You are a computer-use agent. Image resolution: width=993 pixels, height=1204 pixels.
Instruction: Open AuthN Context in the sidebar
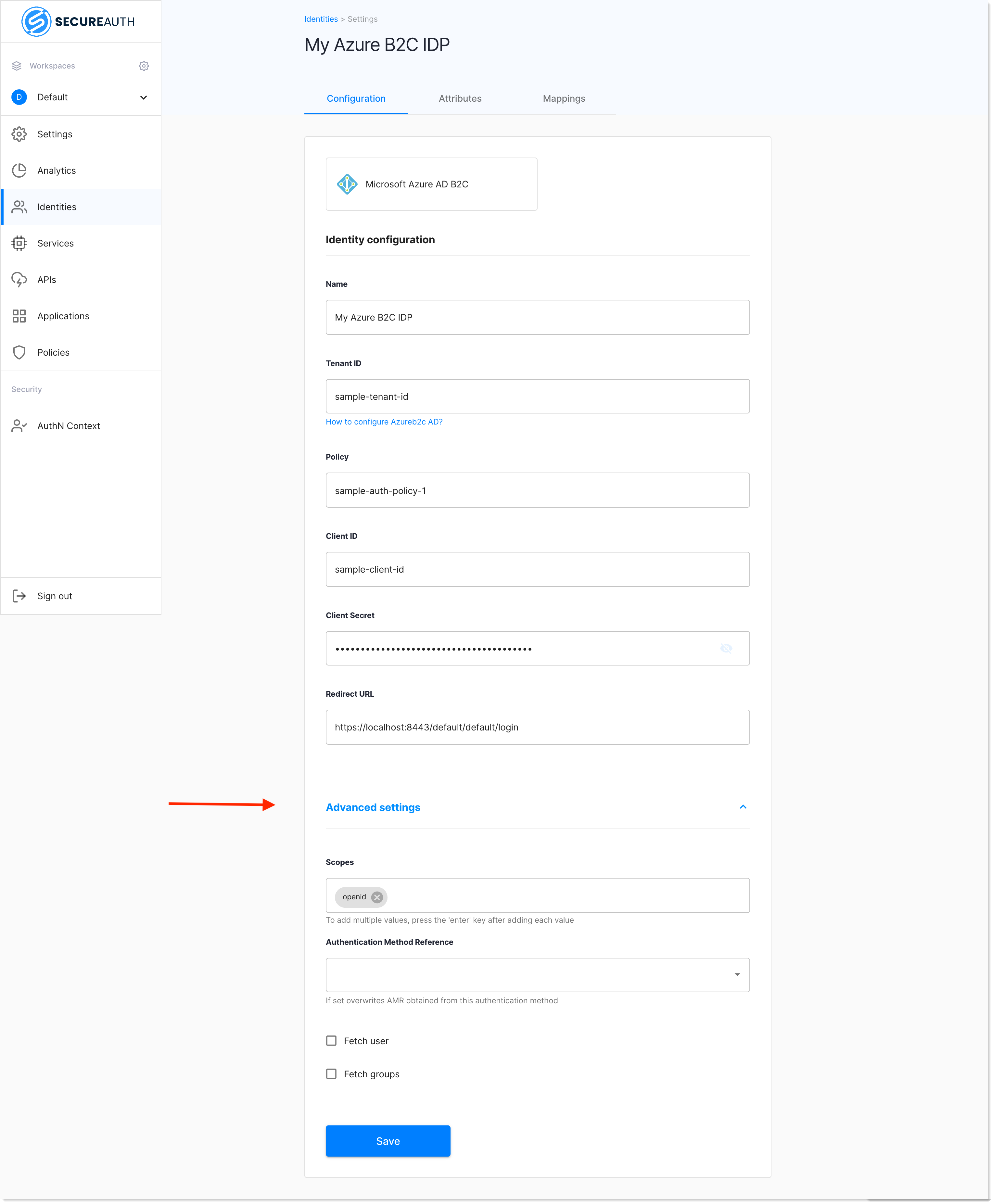click(x=81, y=426)
